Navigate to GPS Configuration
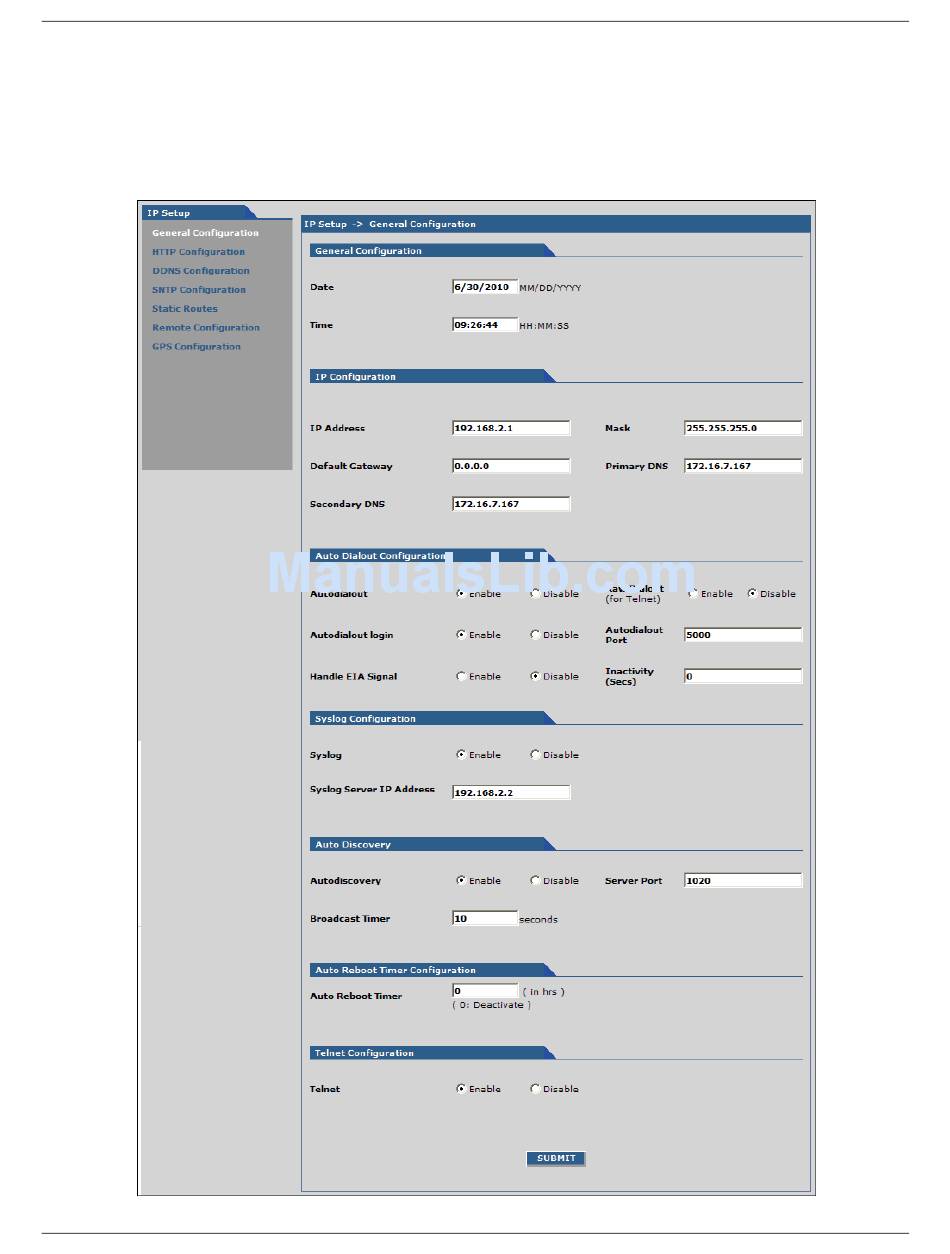 (196, 347)
